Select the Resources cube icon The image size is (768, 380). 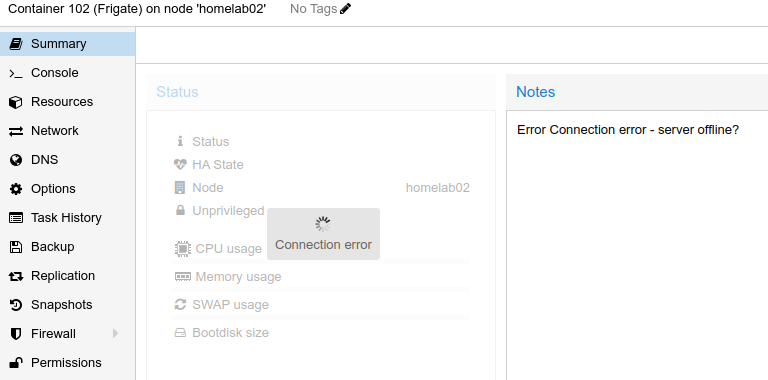16,102
